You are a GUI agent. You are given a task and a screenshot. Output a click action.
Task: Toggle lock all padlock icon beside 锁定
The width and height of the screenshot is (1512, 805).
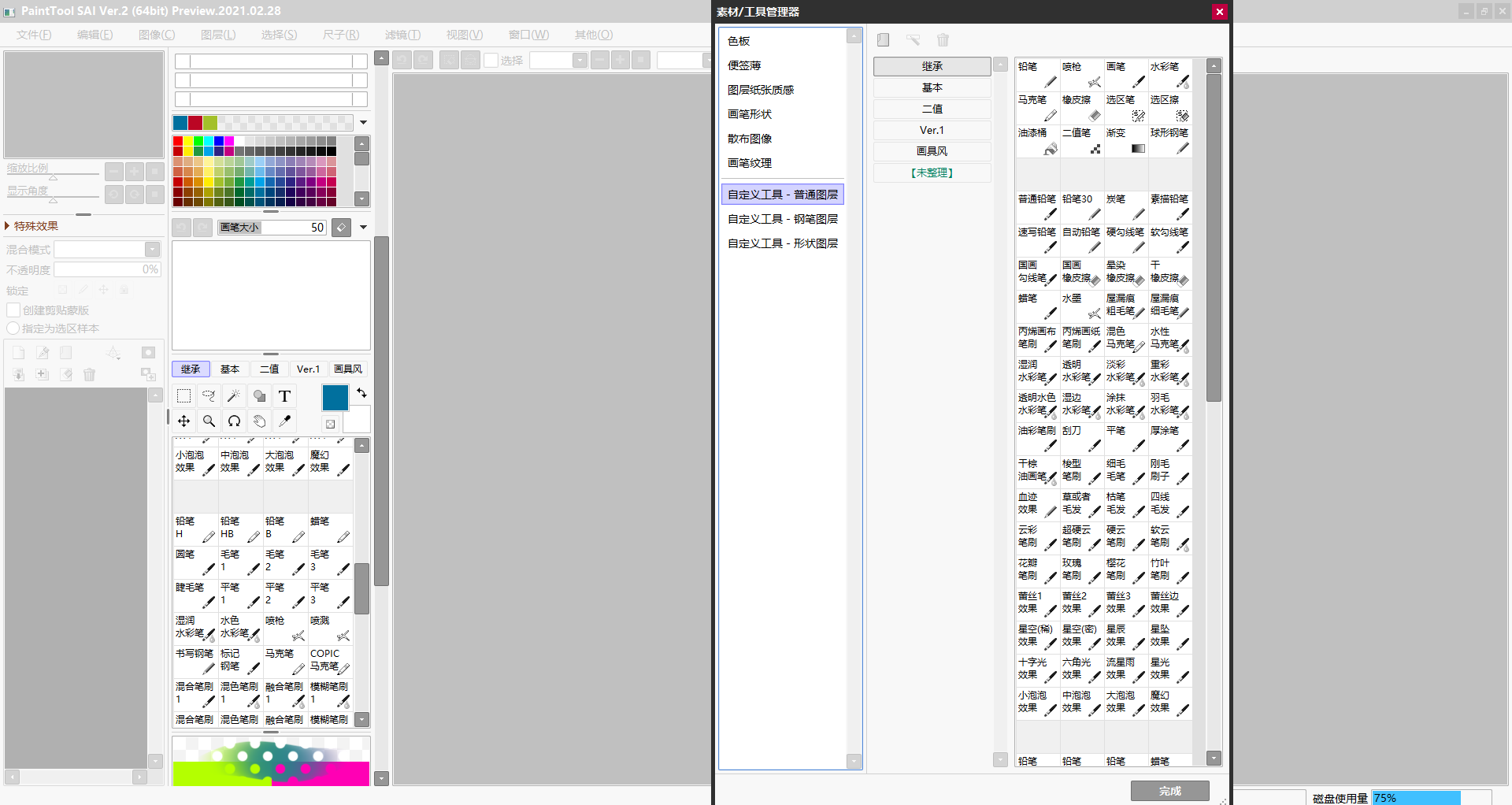(124, 290)
